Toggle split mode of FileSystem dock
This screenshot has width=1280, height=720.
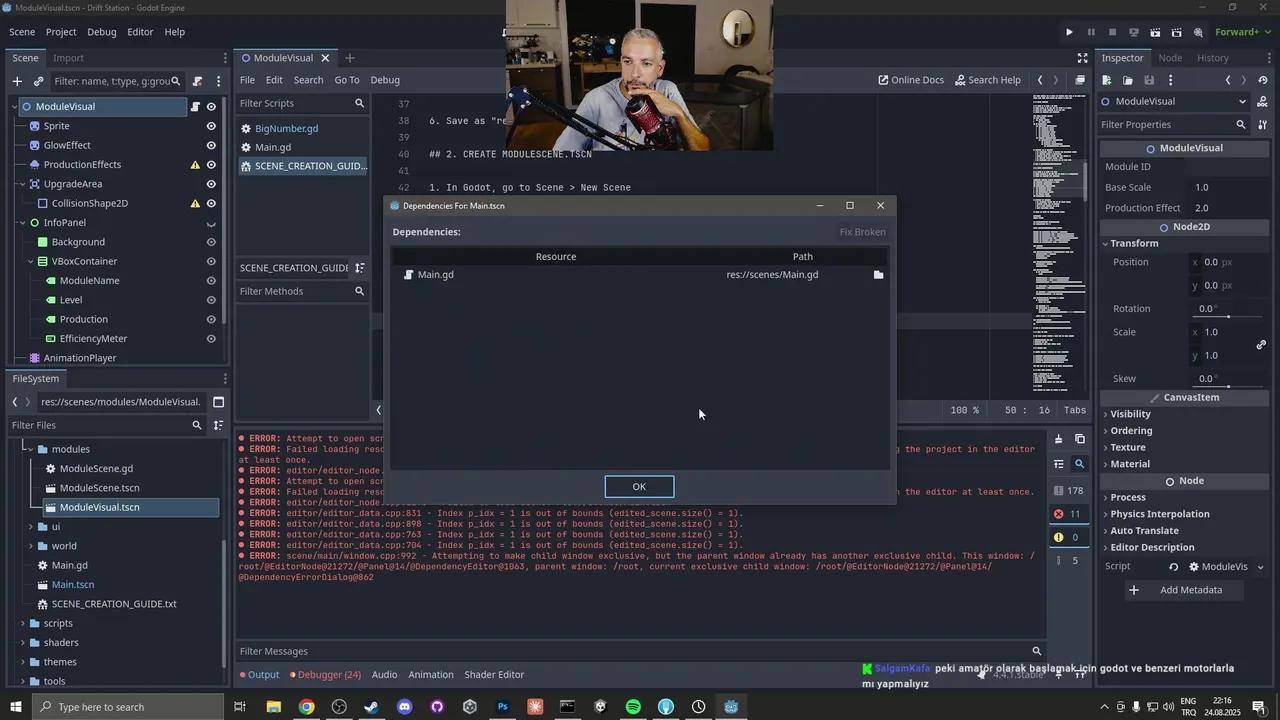[x=218, y=402]
